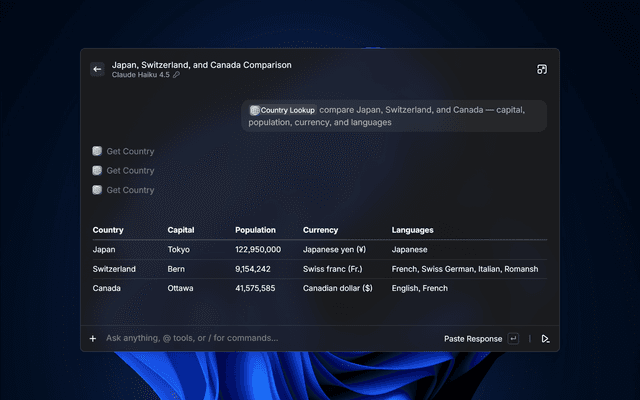
Task: Expand the first Get Country tool call
Action: pos(123,151)
